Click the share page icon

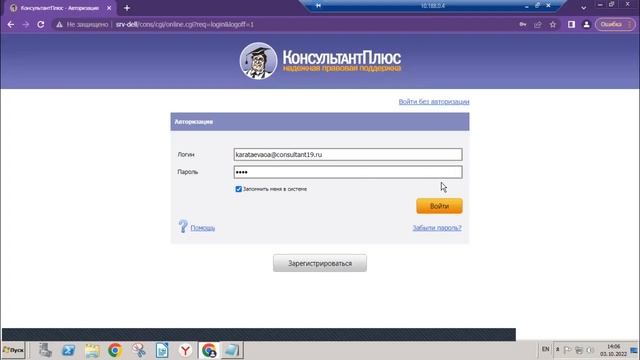[538, 24]
